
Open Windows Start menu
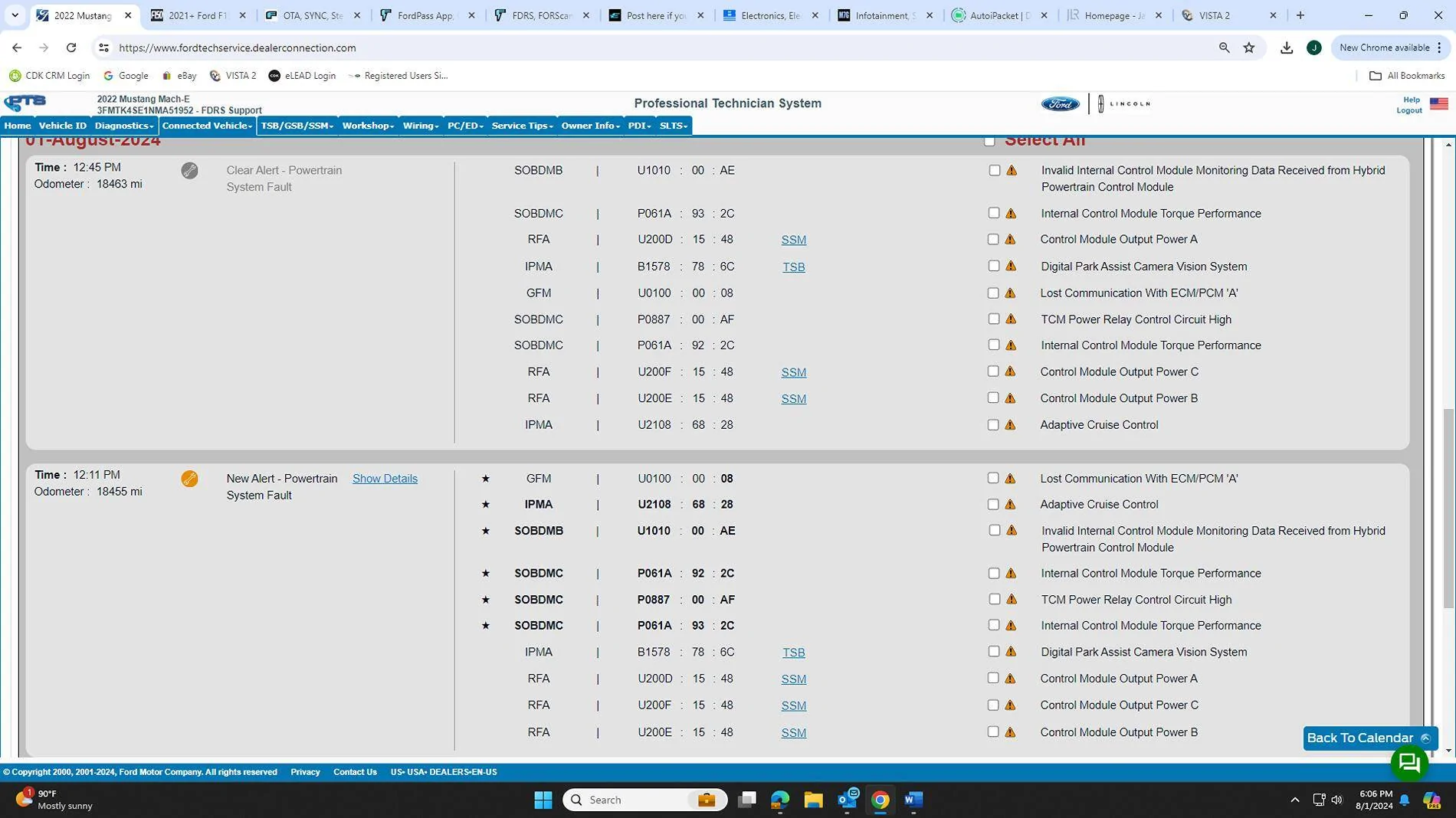(543, 800)
